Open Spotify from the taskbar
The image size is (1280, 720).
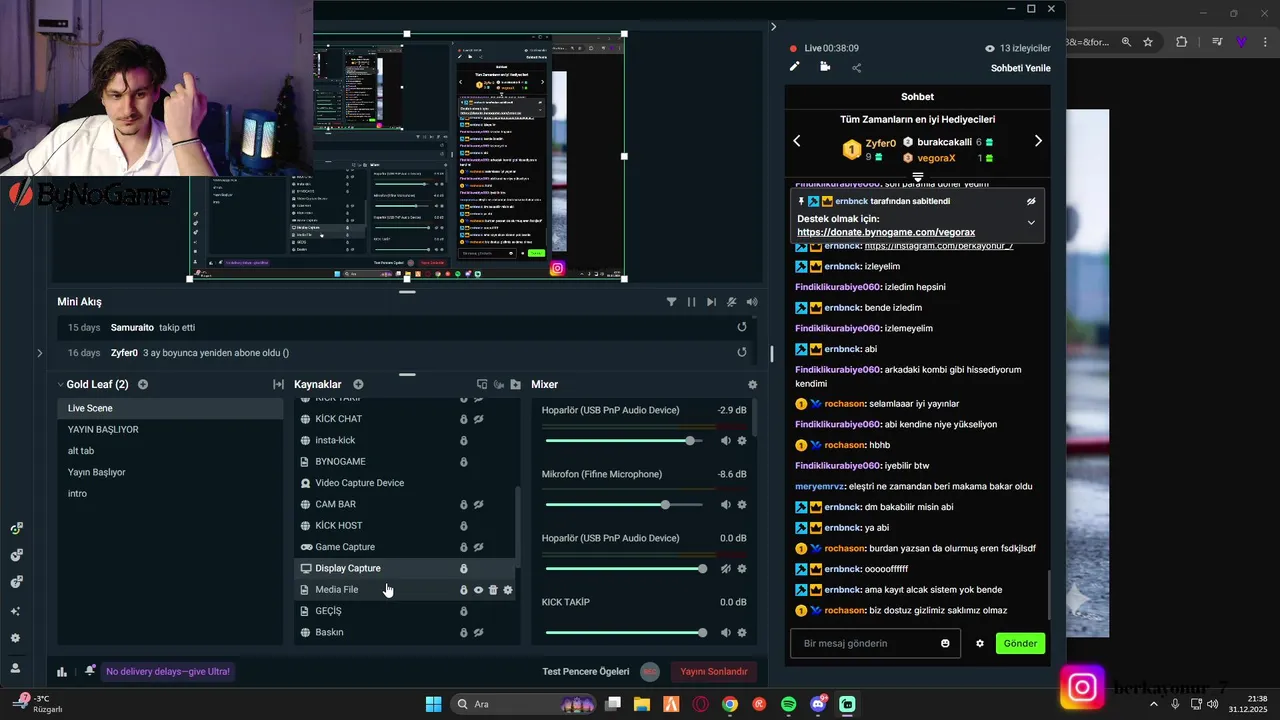[x=789, y=704]
